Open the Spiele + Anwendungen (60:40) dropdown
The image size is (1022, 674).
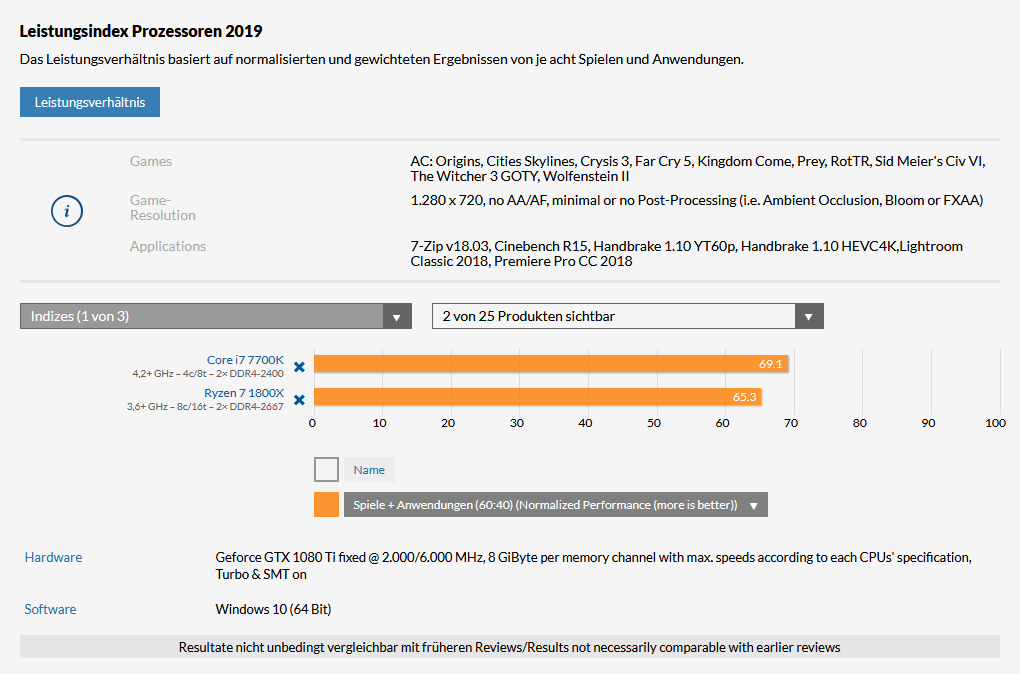[556, 505]
